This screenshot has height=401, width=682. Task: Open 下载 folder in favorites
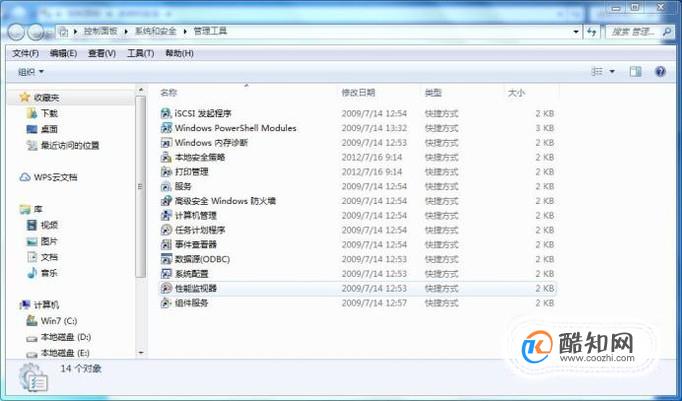click(x=42, y=114)
